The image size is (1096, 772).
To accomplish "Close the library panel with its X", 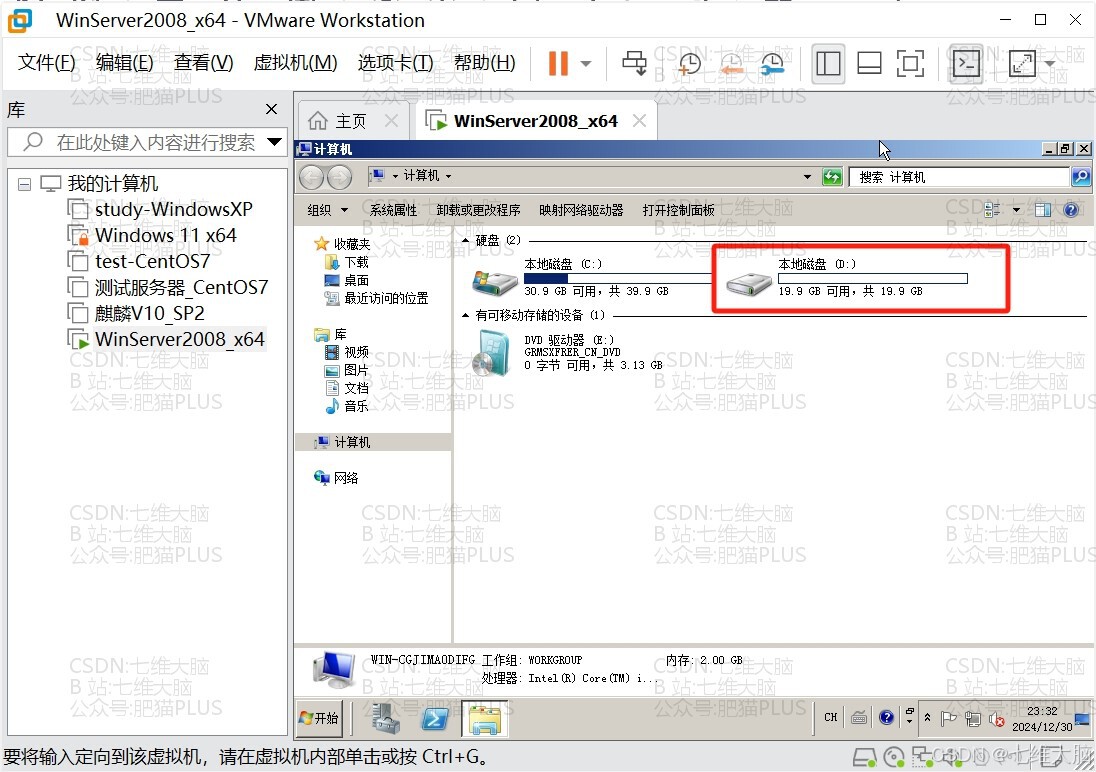I will tap(271, 109).
